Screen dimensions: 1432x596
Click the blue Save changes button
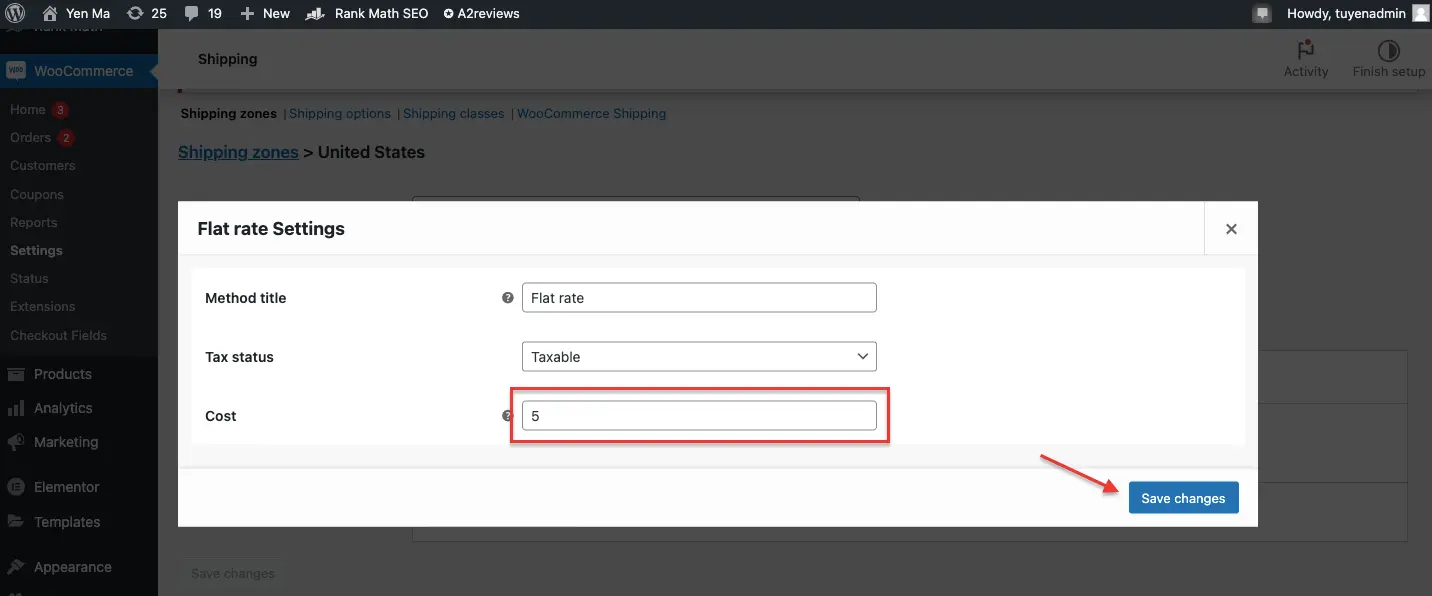(x=1183, y=498)
